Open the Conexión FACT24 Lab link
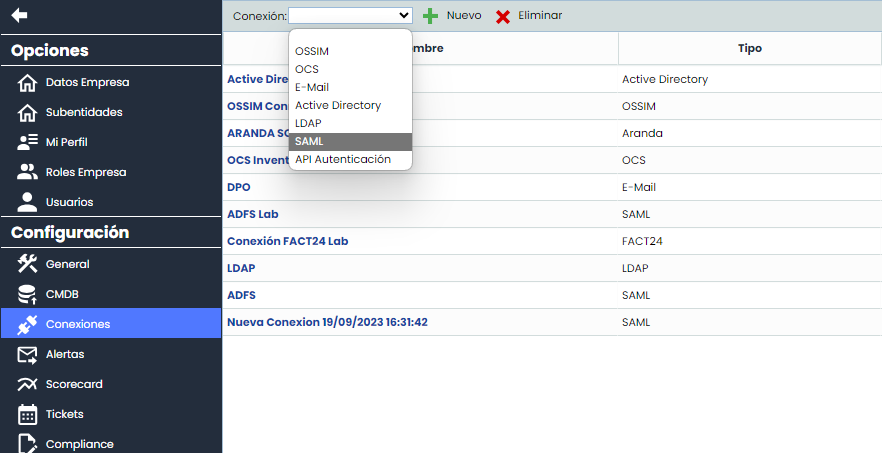This screenshot has height=453, width=882. 287,241
